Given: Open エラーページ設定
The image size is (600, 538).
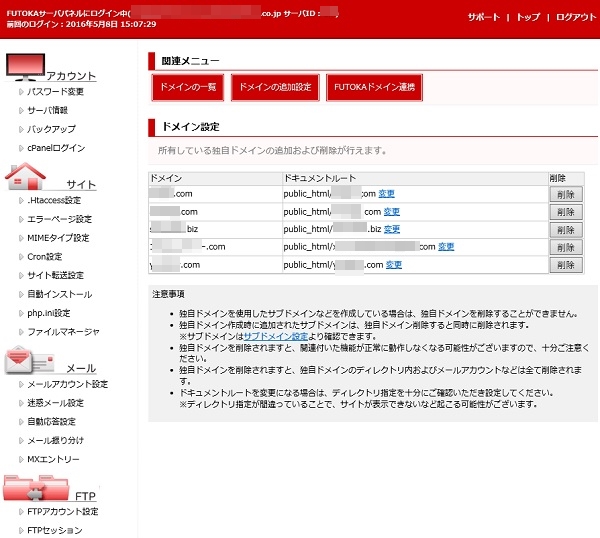Looking at the screenshot, I should click(x=59, y=219).
